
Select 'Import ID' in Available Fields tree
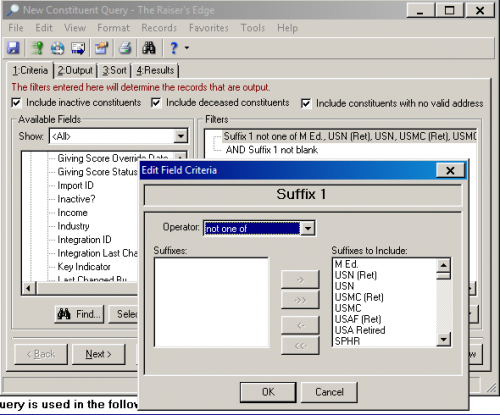coord(75,185)
